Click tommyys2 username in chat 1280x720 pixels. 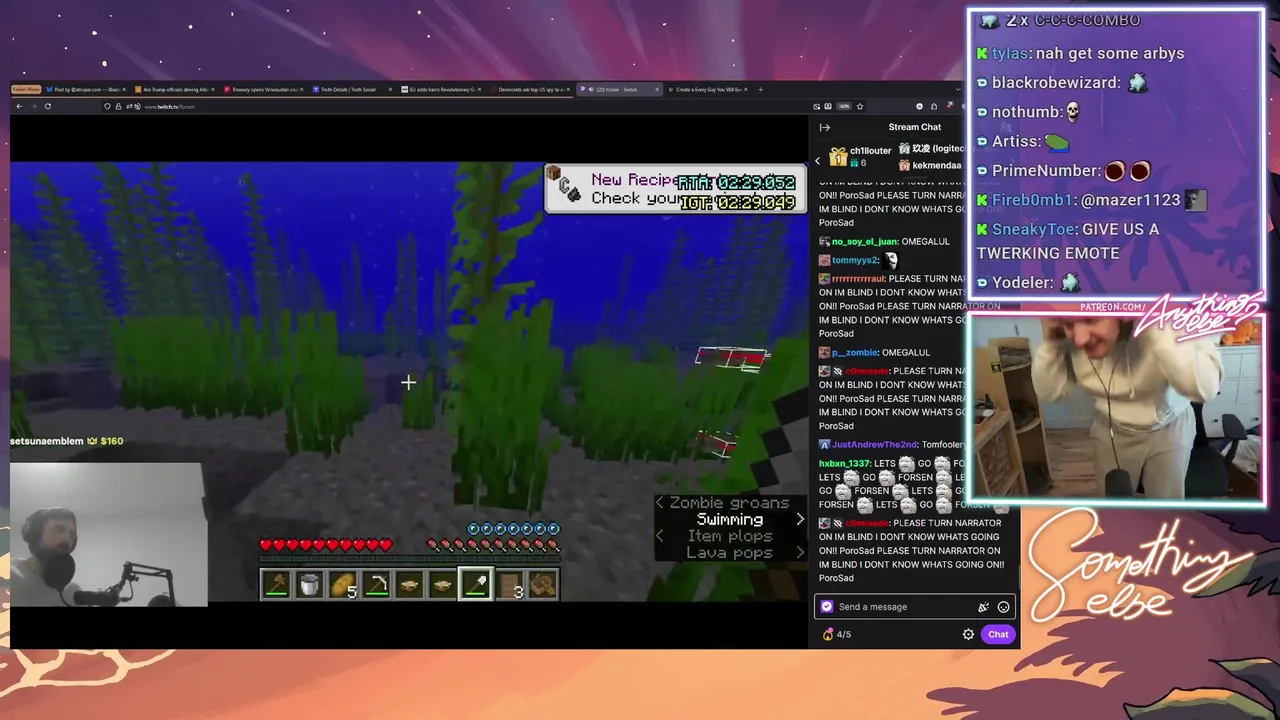point(855,260)
